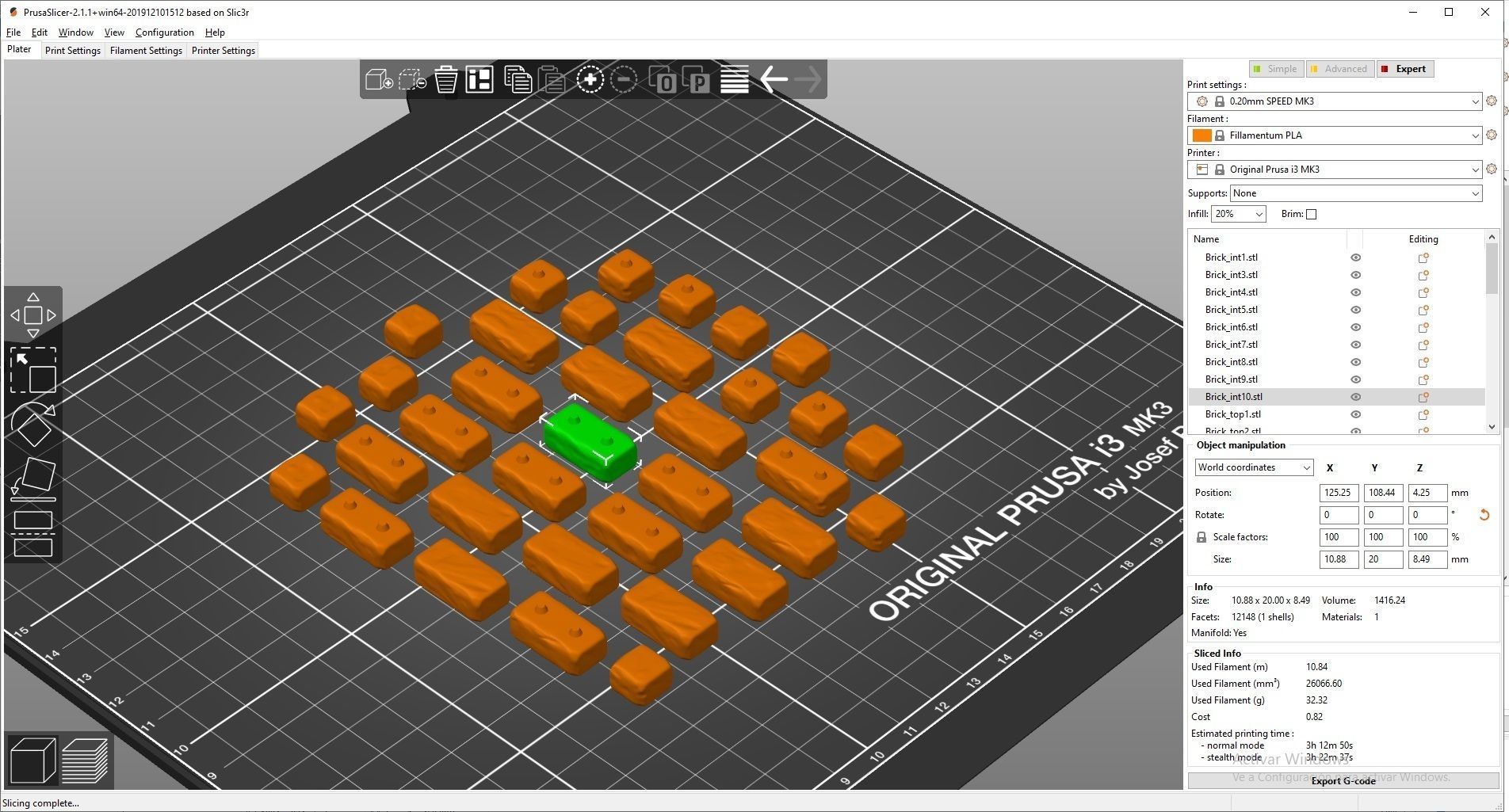Image resolution: width=1509 pixels, height=812 pixels.
Task: Click the Add instance plus icon
Action: (x=590, y=79)
